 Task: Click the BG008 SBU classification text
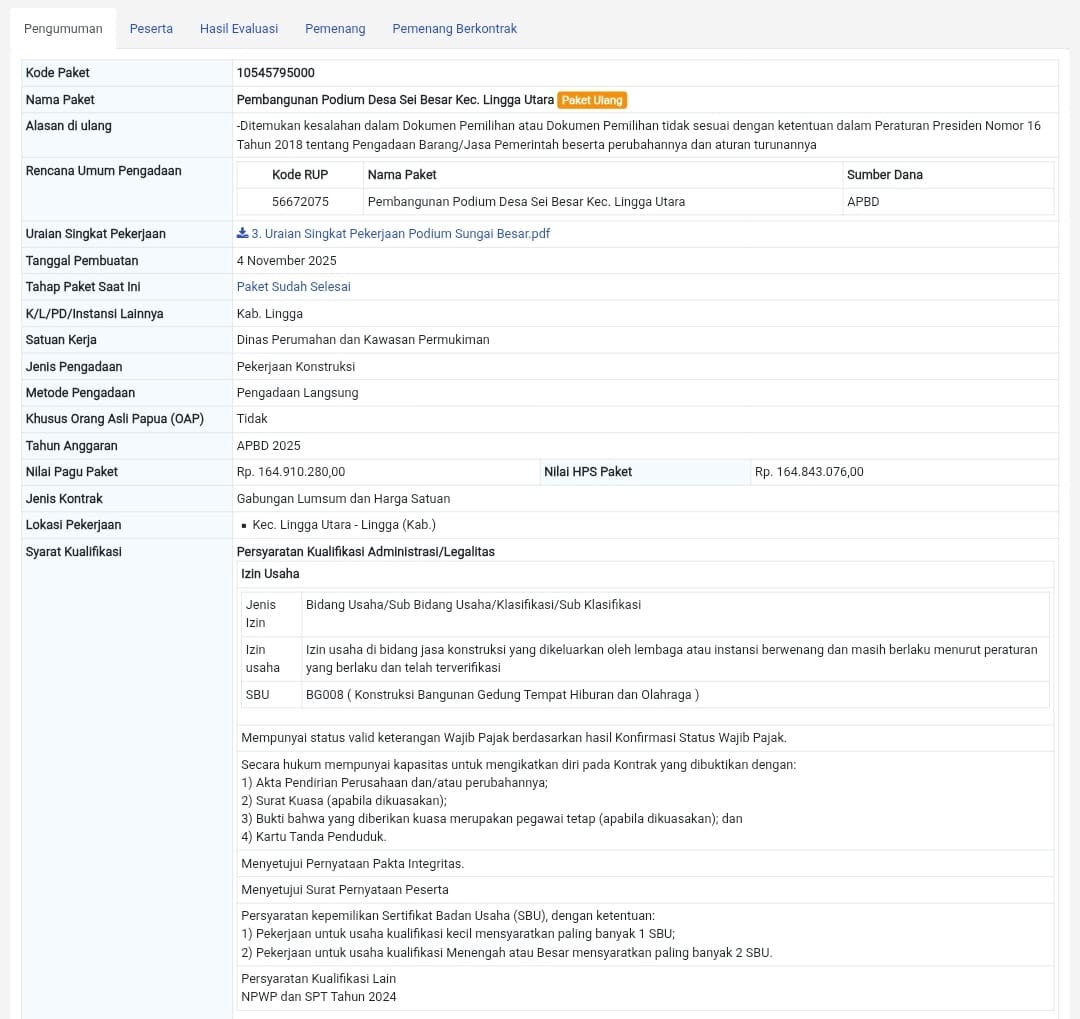(x=502, y=695)
